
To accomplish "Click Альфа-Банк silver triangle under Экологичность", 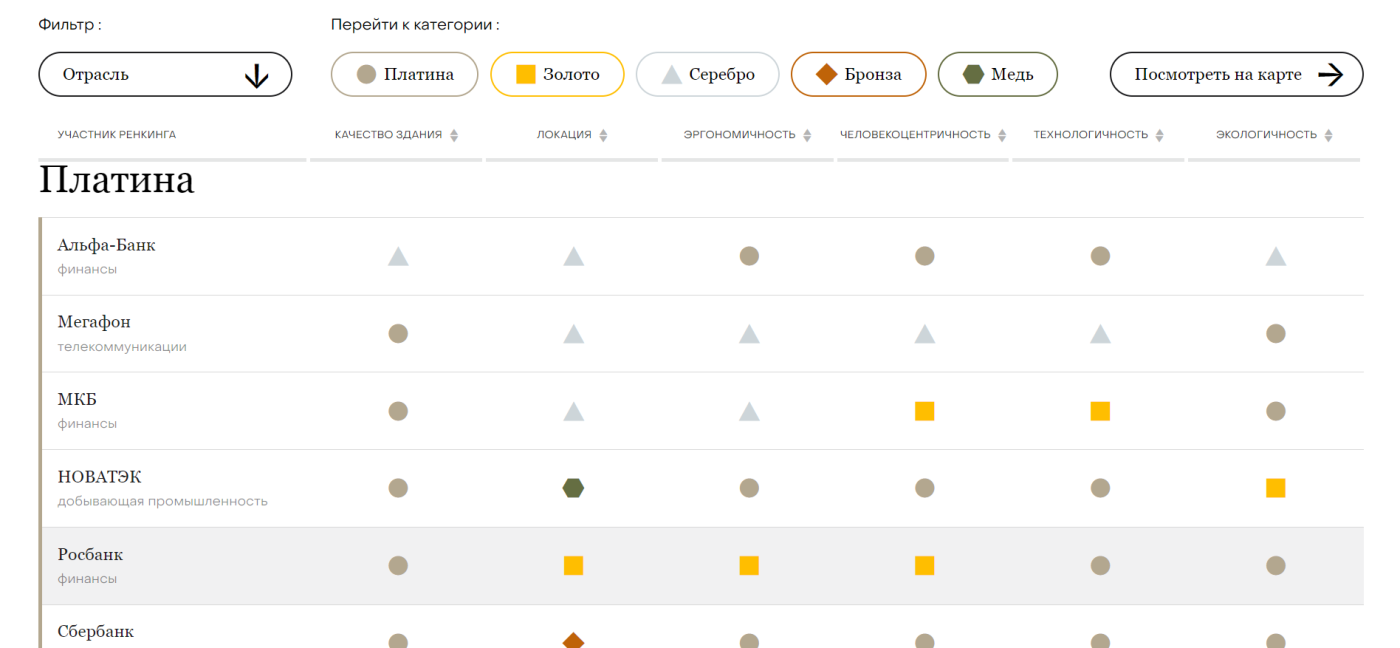I will pos(1275,256).
